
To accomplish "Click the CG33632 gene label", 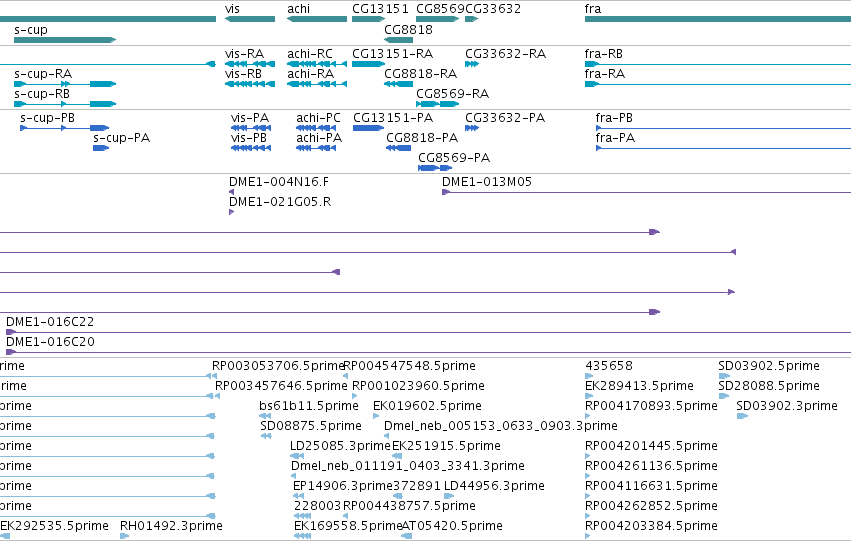I will tap(493, 9).
